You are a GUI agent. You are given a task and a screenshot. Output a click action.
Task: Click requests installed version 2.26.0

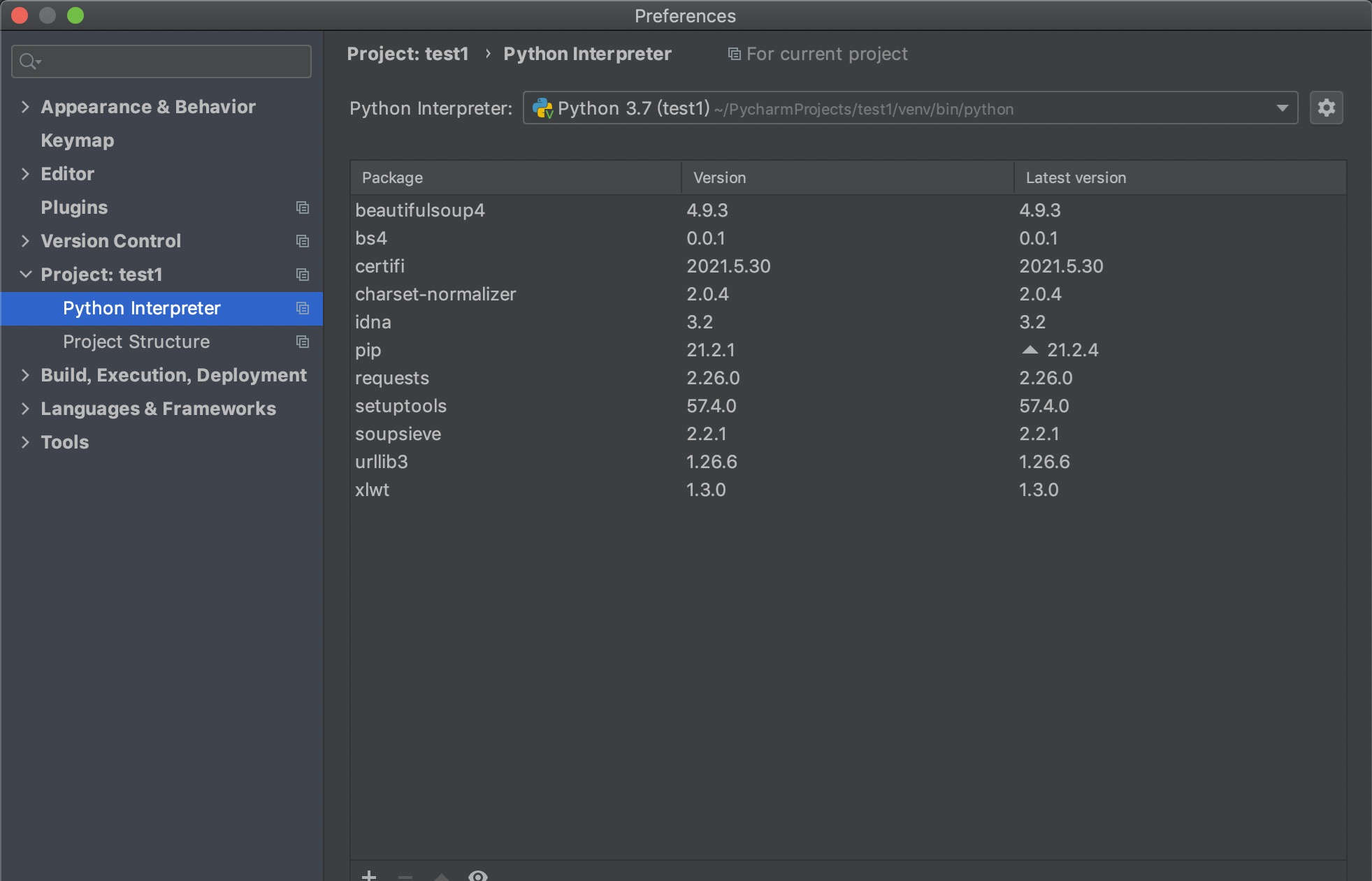point(713,378)
